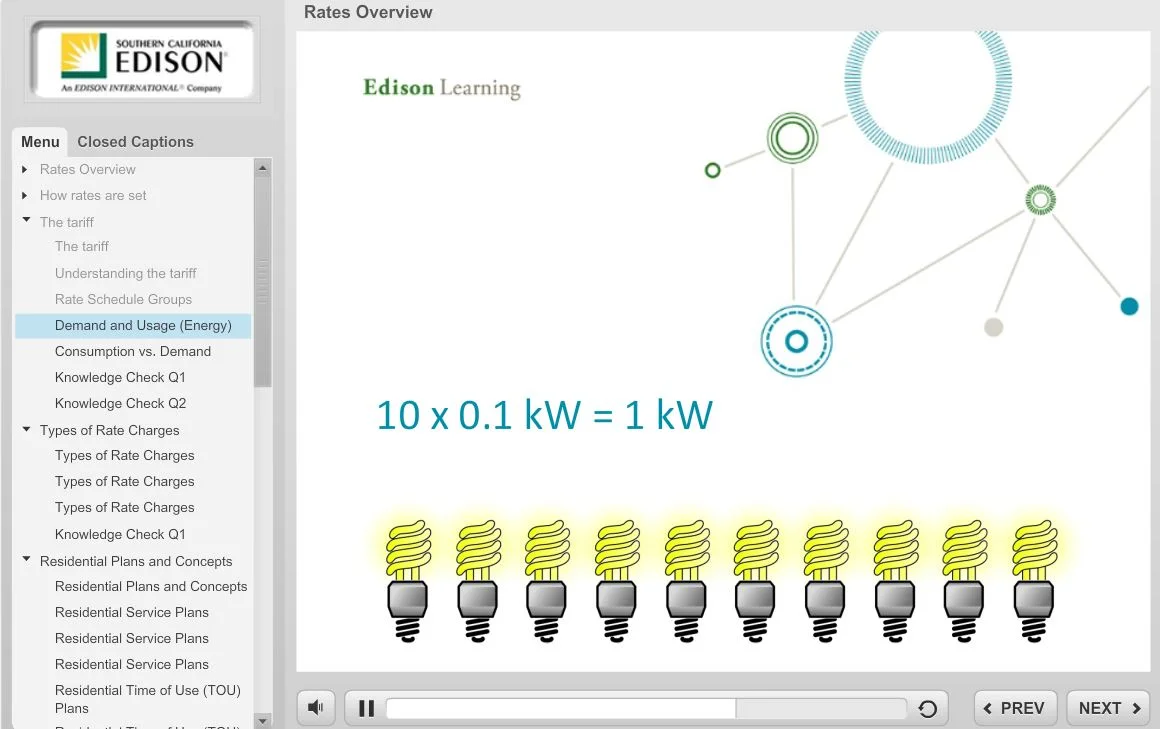Image resolution: width=1160 pixels, height=729 pixels.
Task: Open Residential Plans and Concepts sub-slide
Action: click(x=151, y=586)
